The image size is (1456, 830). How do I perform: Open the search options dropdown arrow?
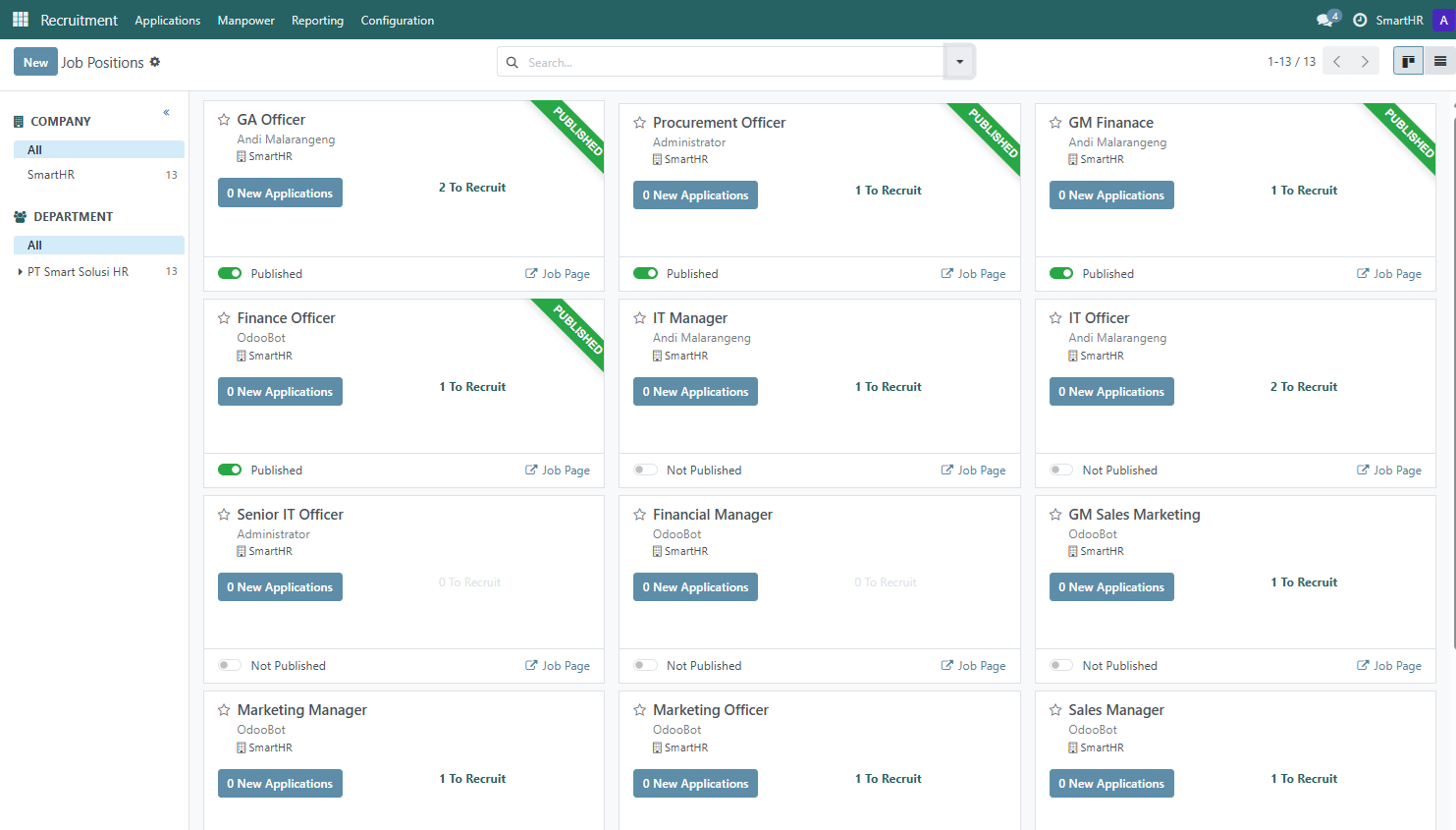959,62
